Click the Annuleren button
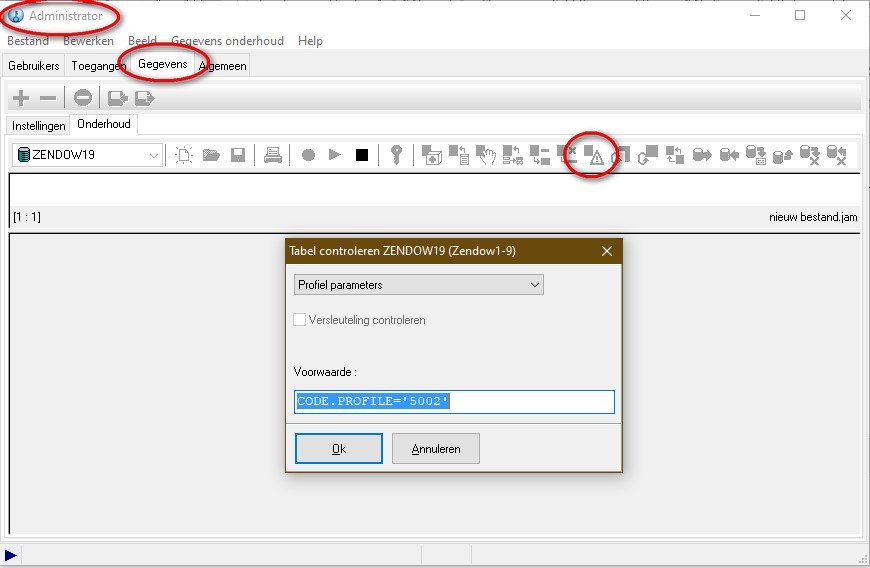 coord(436,449)
